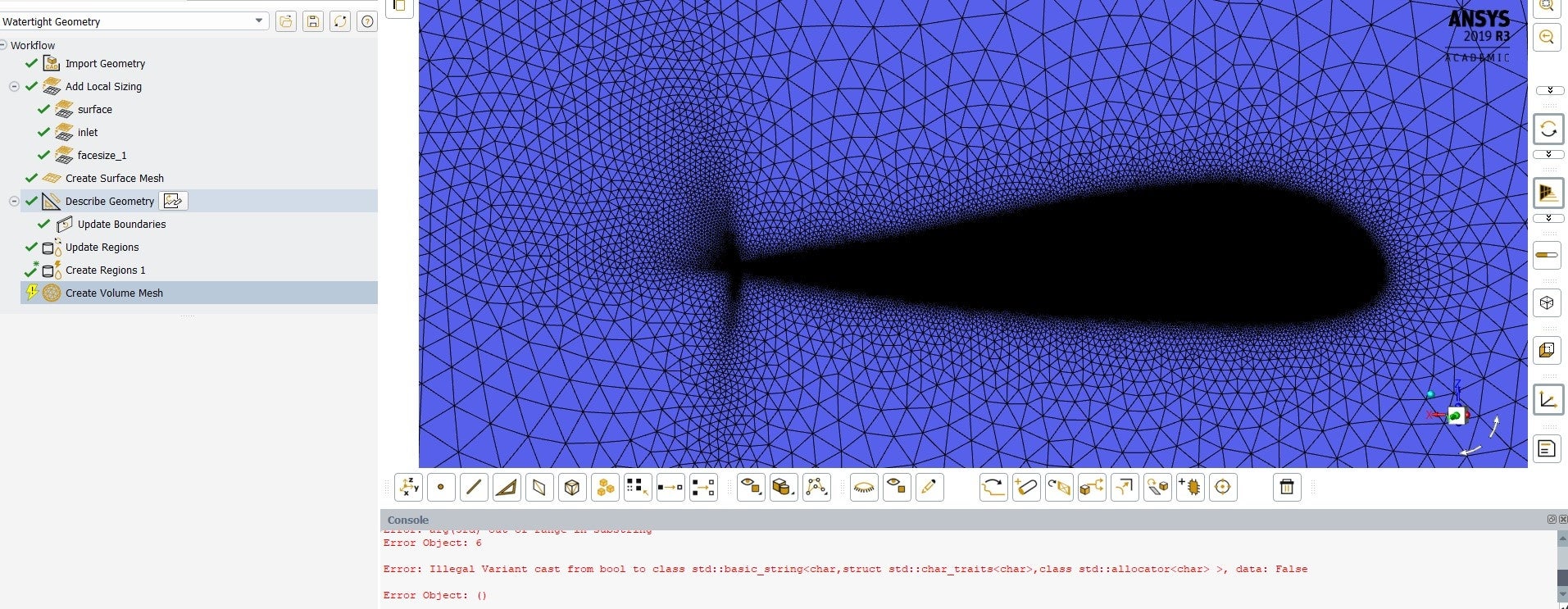The image size is (1568, 609).
Task: Click the Describe Geometry graphics display button
Action: [173, 201]
